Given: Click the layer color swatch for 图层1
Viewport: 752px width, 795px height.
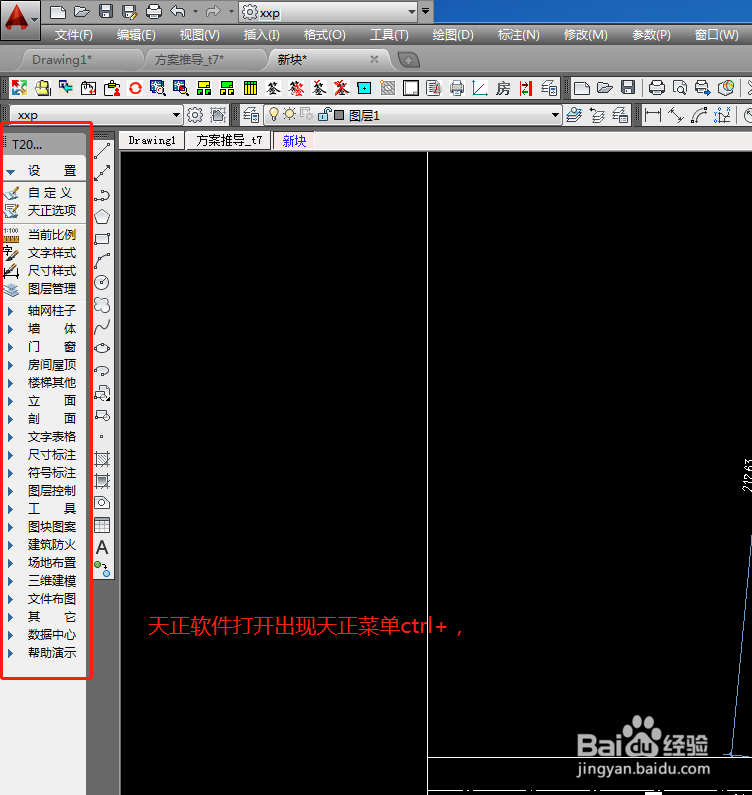Looking at the screenshot, I should 339,115.
